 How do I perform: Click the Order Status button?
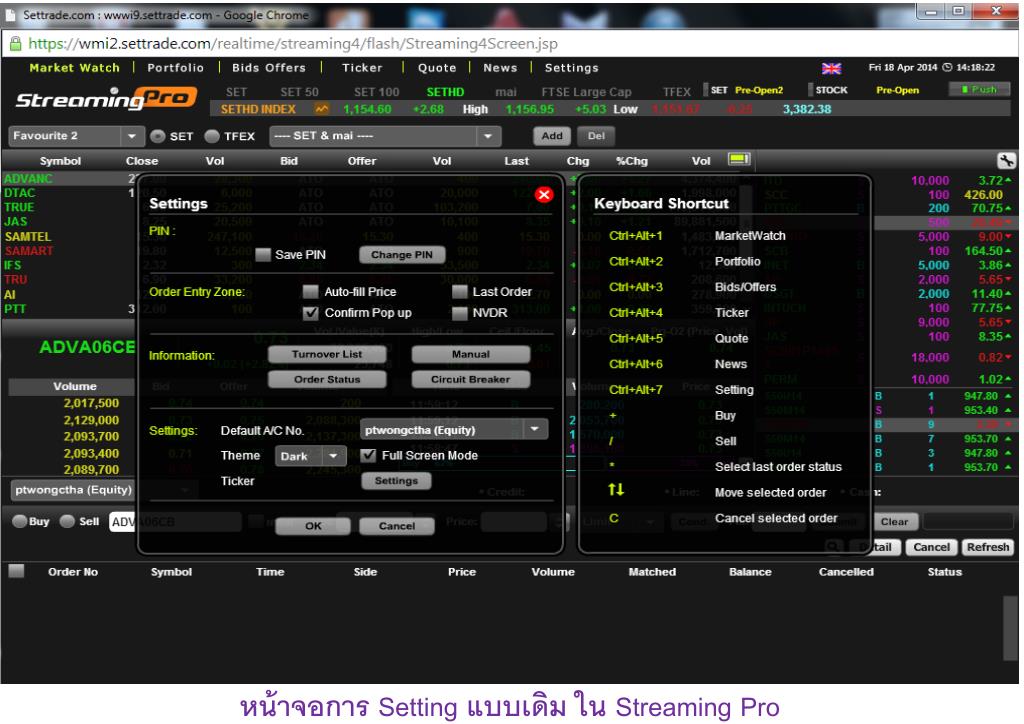(x=327, y=379)
